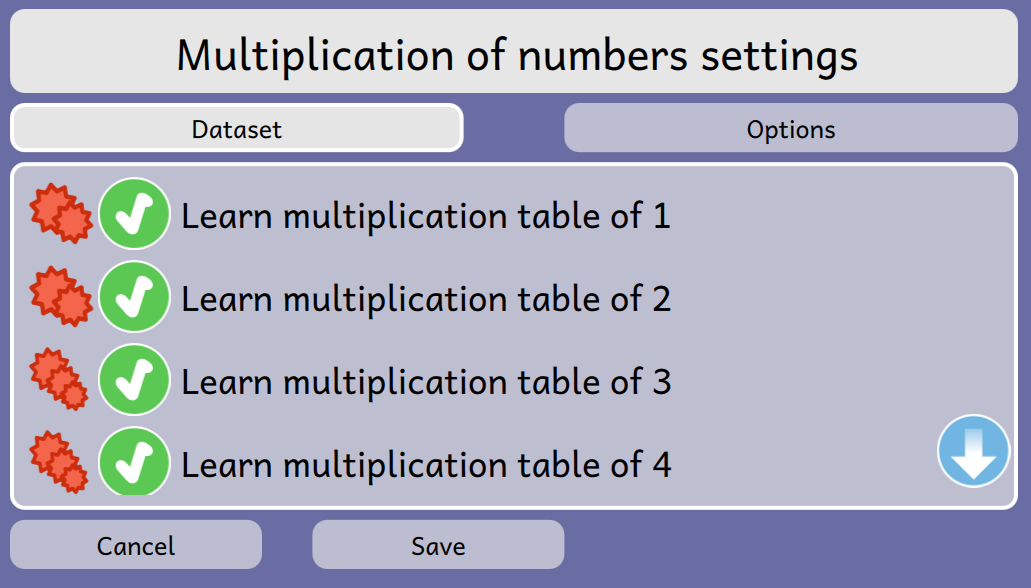Click the blue down arrow to see more datasets
Image resolution: width=1031 pixels, height=588 pixels.
[x=973, y=451]
